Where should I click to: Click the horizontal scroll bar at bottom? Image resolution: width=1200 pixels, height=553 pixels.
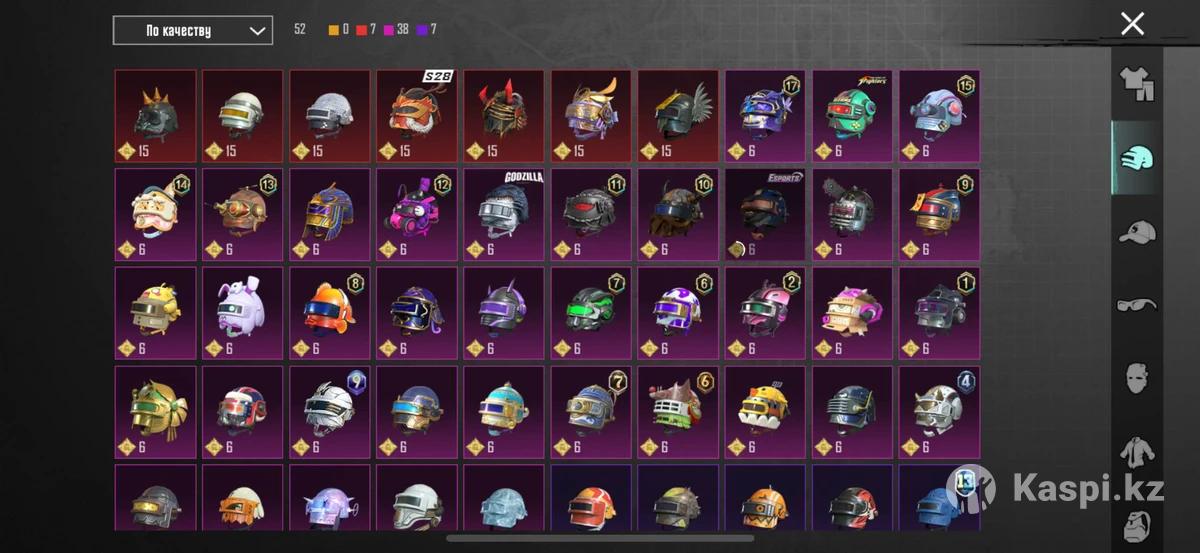[600, 538]
